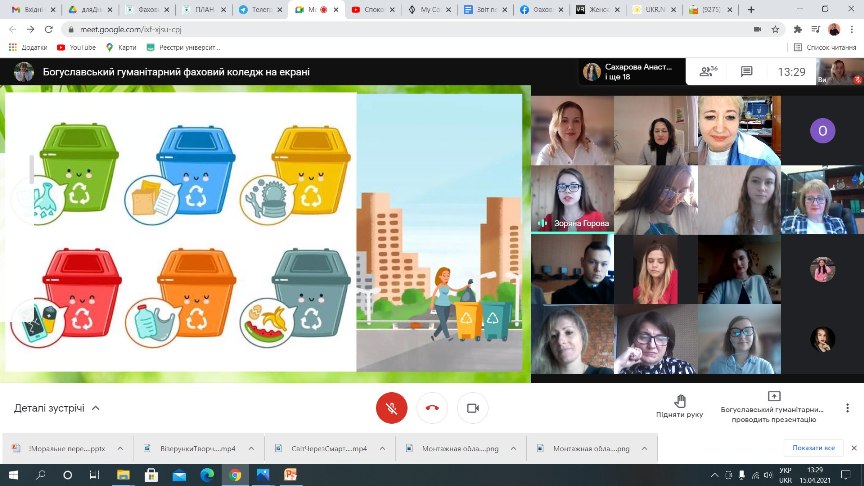The width and height of the screenshot is (864, 486).
Task: Open the Карти bookmark
Action: [x=120, y=46]
